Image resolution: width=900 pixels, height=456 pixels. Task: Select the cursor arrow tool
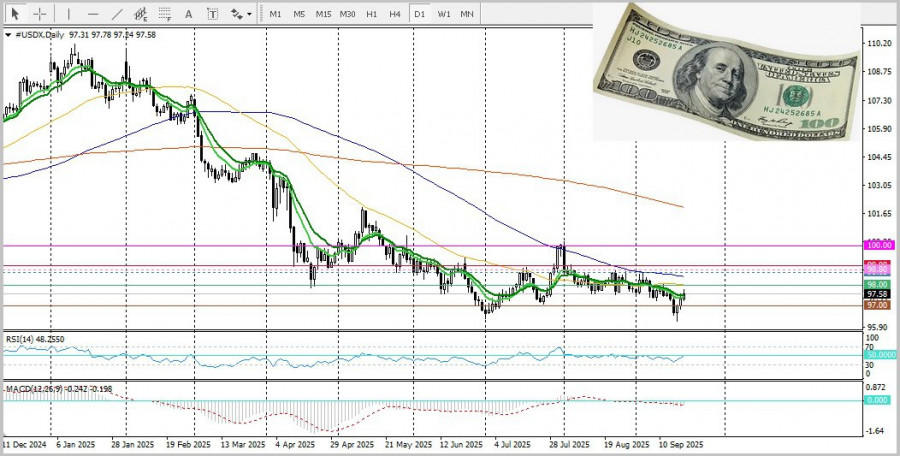click(15, 14)
